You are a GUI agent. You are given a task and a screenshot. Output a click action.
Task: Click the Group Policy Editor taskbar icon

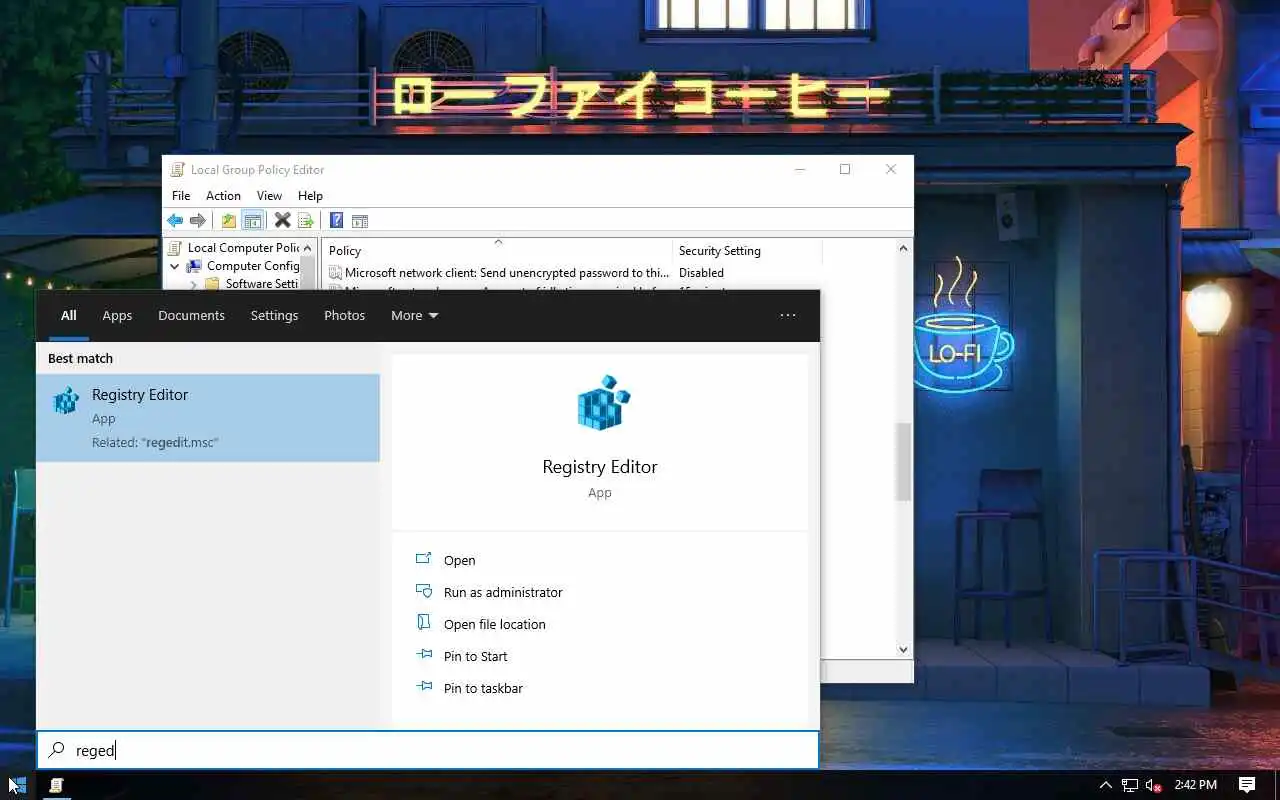click(x=57, y=785)
